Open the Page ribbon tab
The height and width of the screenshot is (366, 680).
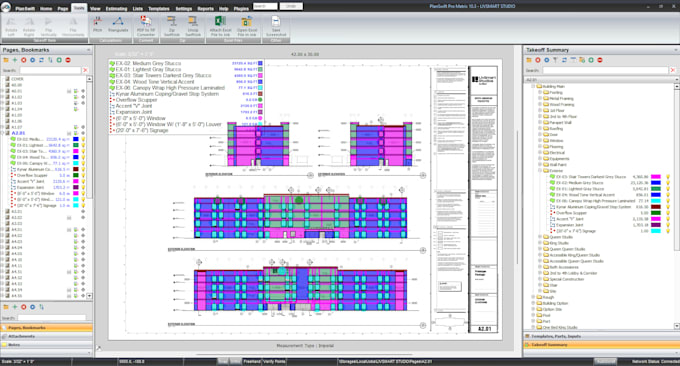[x=63, y=8]
